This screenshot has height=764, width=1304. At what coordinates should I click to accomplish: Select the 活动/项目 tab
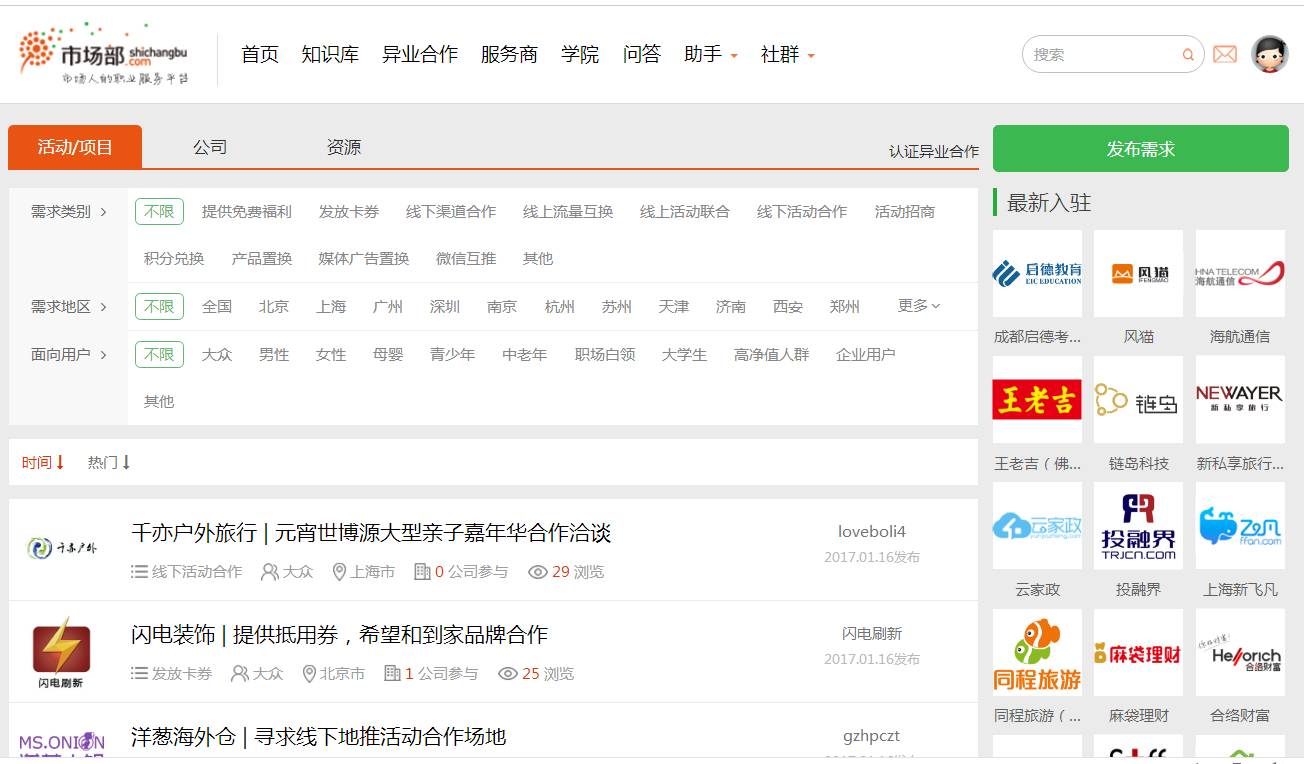click(75, 147)
